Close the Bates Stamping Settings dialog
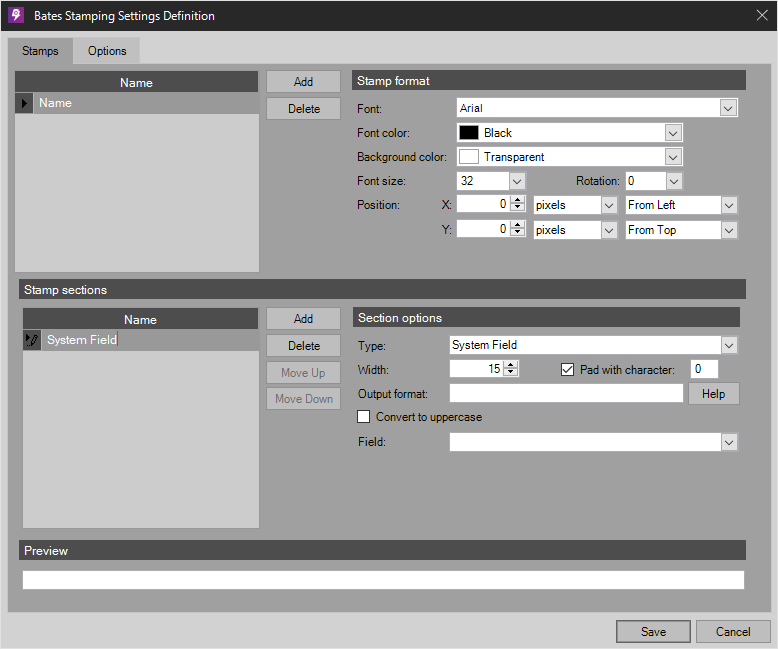Viewport: 778px width, 649px height. [x=762, y=15]
